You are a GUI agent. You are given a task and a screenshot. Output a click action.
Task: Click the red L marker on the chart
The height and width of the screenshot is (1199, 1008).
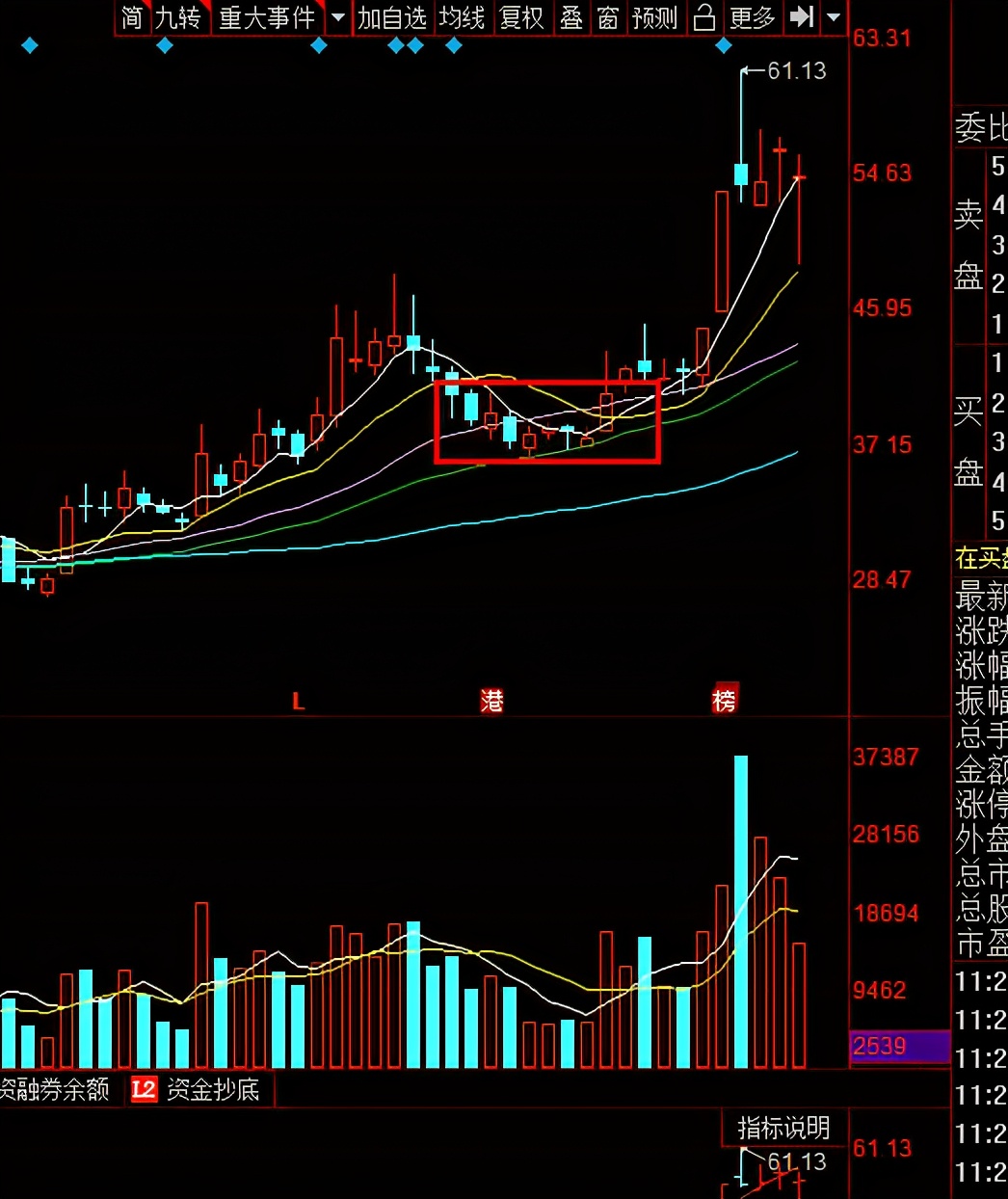pos(298,702)
